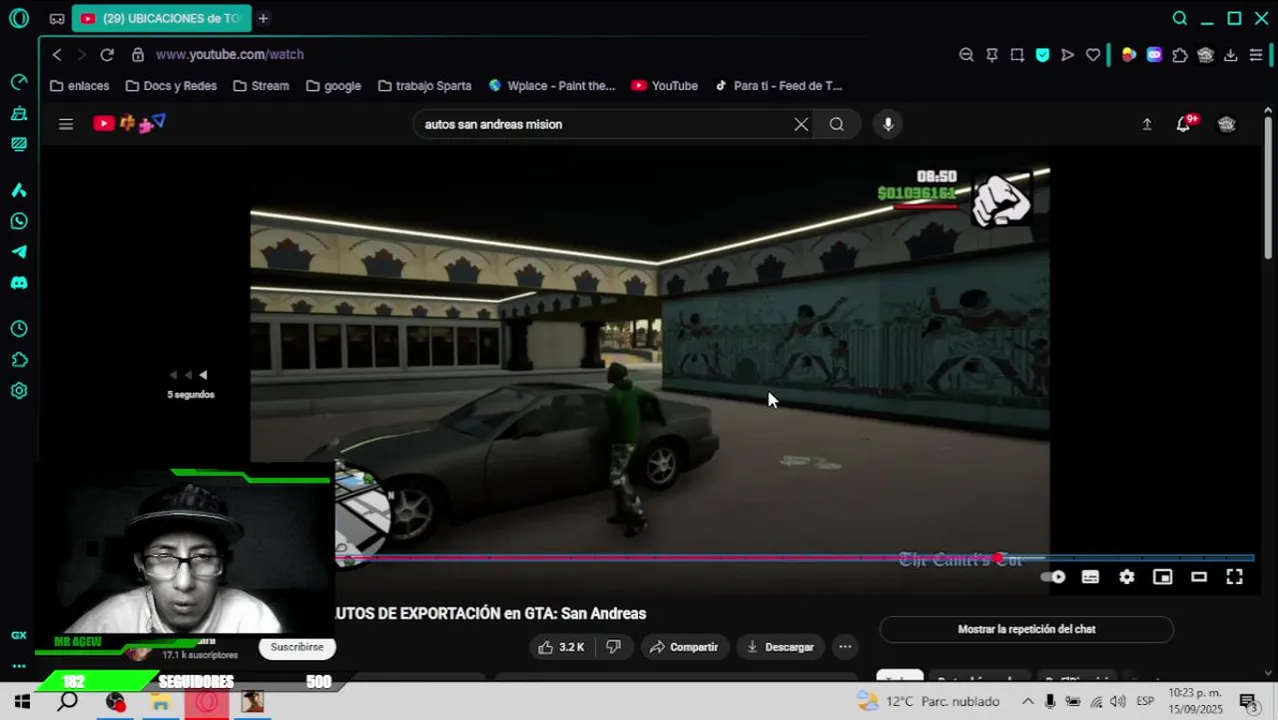Dislike the video with thumbs down
Viewport: 1278px width, 720px height.
coord(614,647)
